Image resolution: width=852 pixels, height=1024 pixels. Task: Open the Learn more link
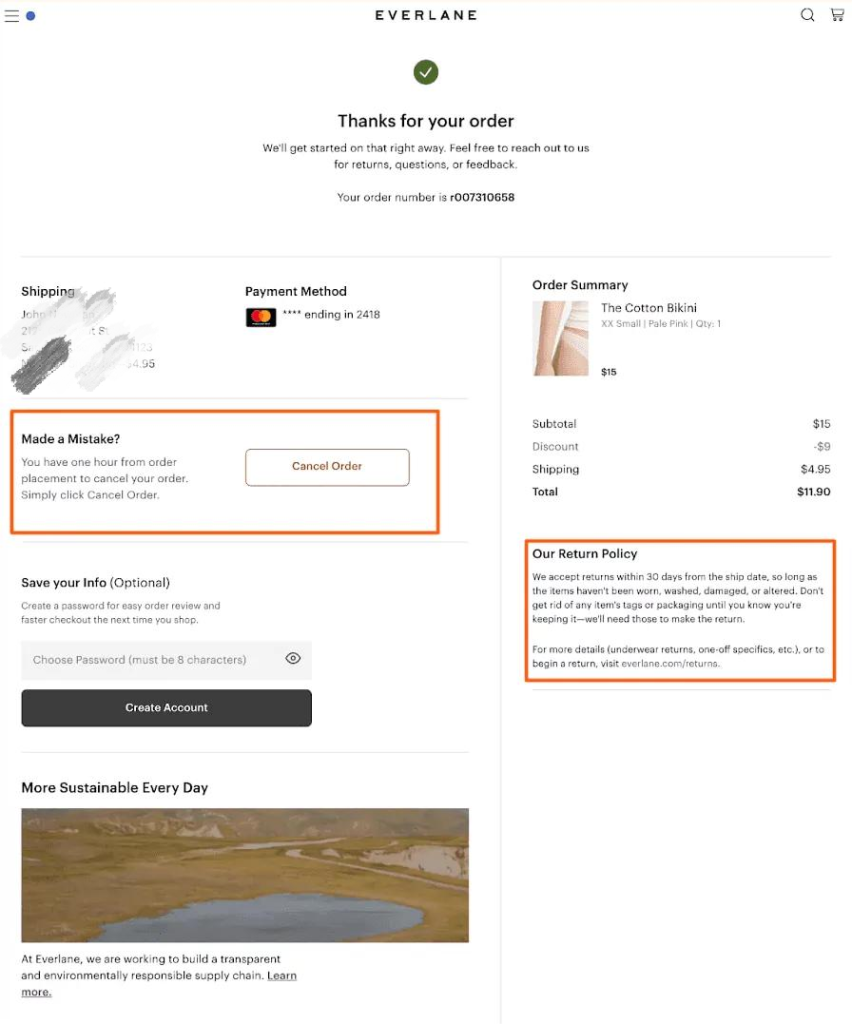tap(281, 975)
